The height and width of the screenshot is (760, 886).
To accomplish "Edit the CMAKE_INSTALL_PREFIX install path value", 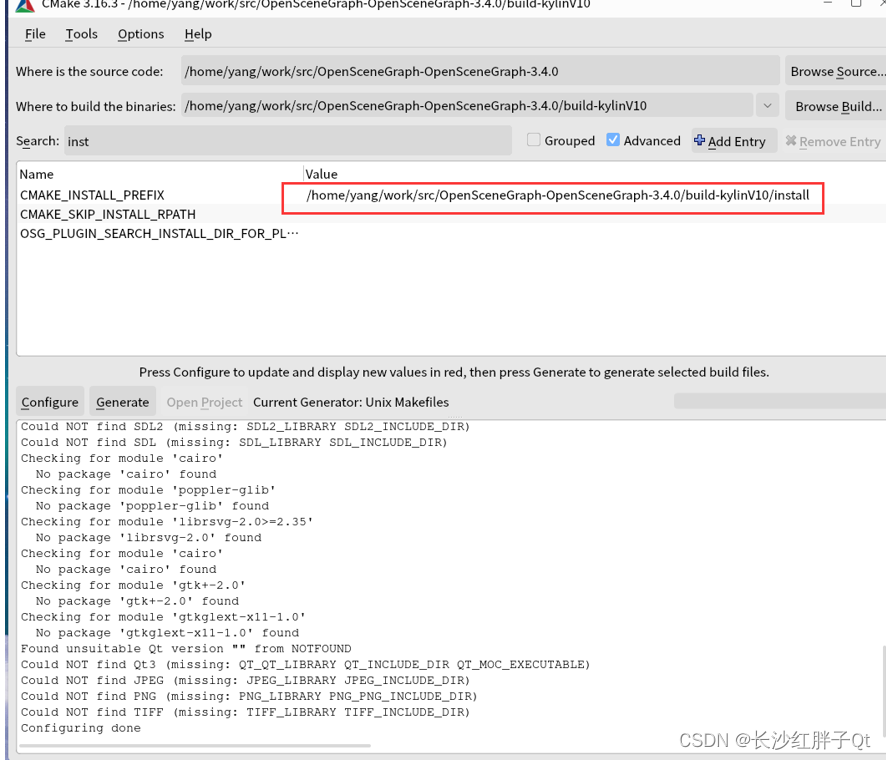I will [558, 196].
